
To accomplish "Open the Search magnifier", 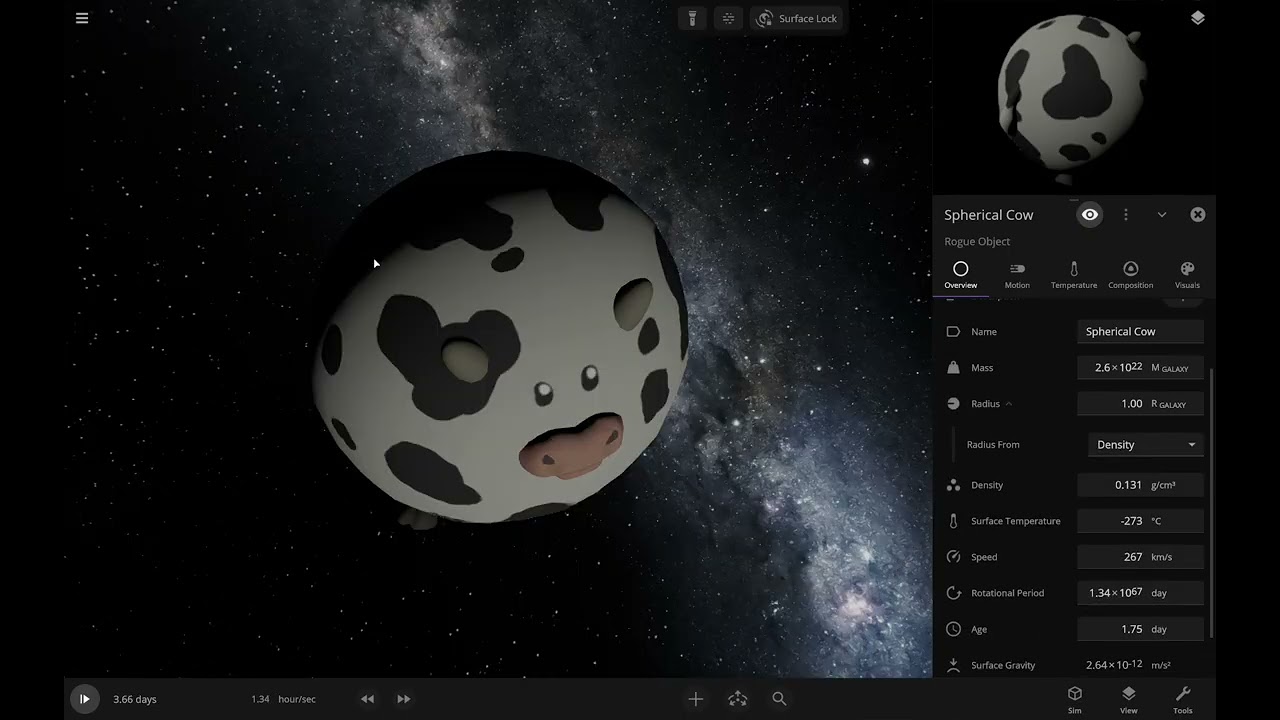I will 779,699.
